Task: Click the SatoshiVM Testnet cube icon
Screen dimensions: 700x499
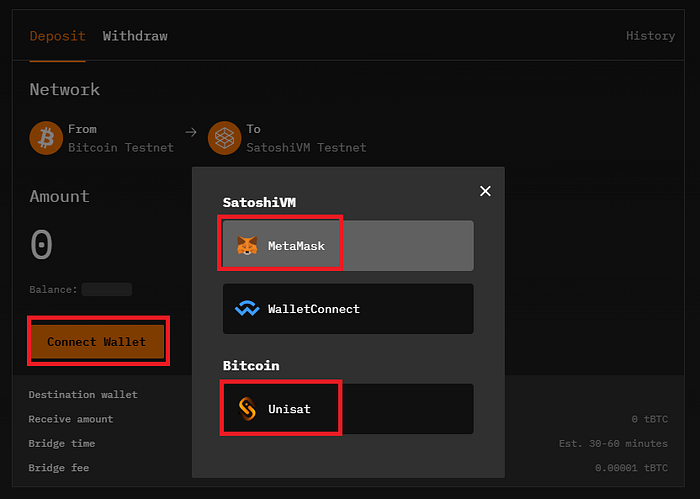Action: coord(225,138)
